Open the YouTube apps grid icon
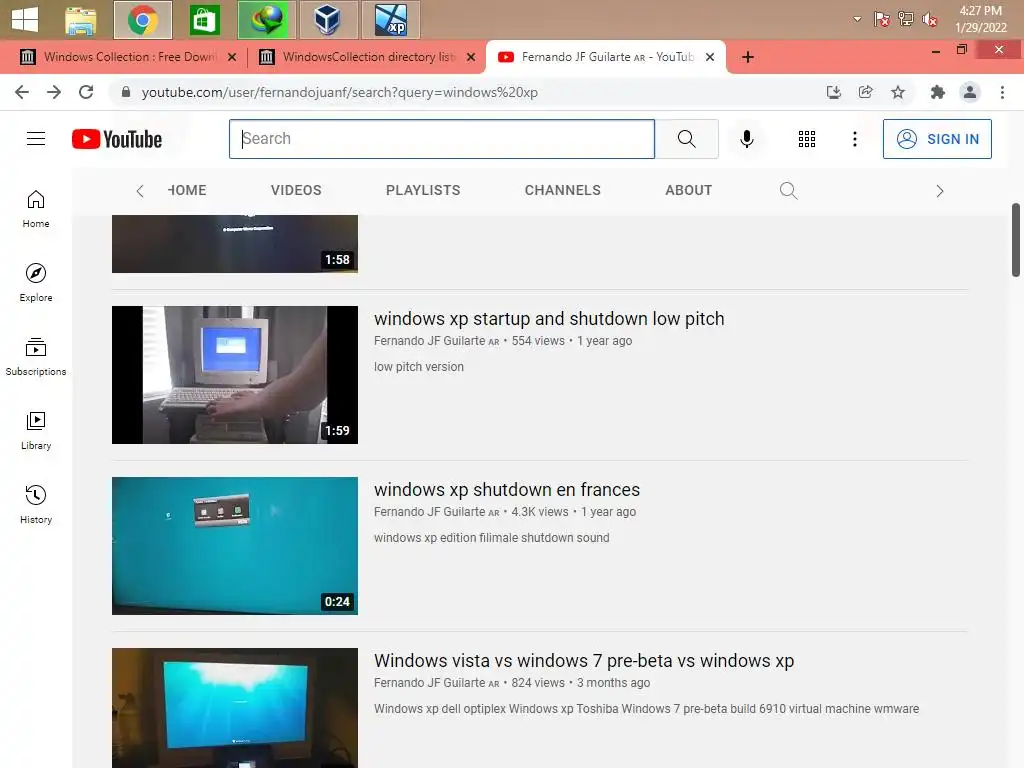The image size is (1024, 768). coord(807,138)
